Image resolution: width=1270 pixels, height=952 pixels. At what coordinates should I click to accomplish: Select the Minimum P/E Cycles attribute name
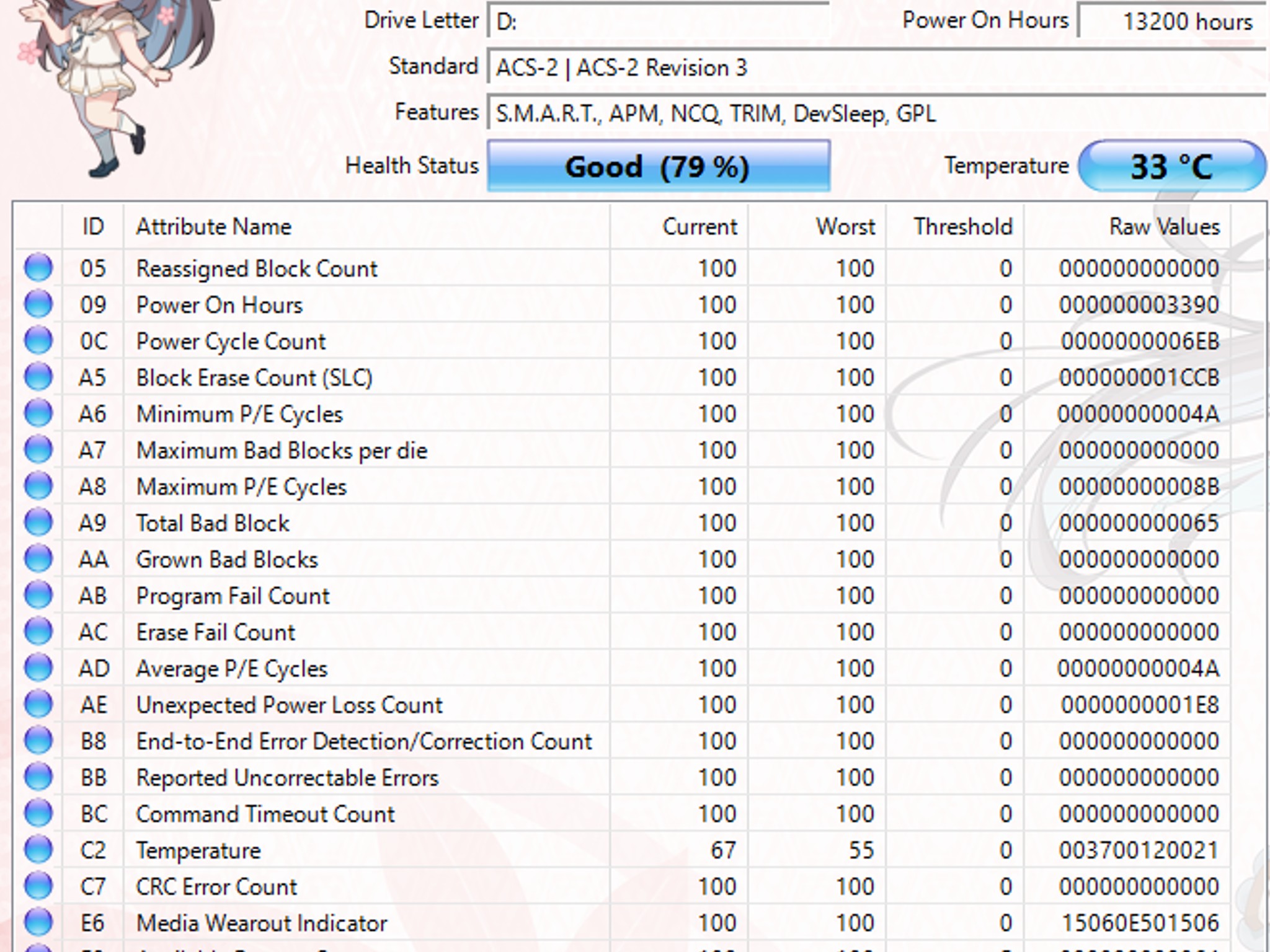click(x=239, y=414)
